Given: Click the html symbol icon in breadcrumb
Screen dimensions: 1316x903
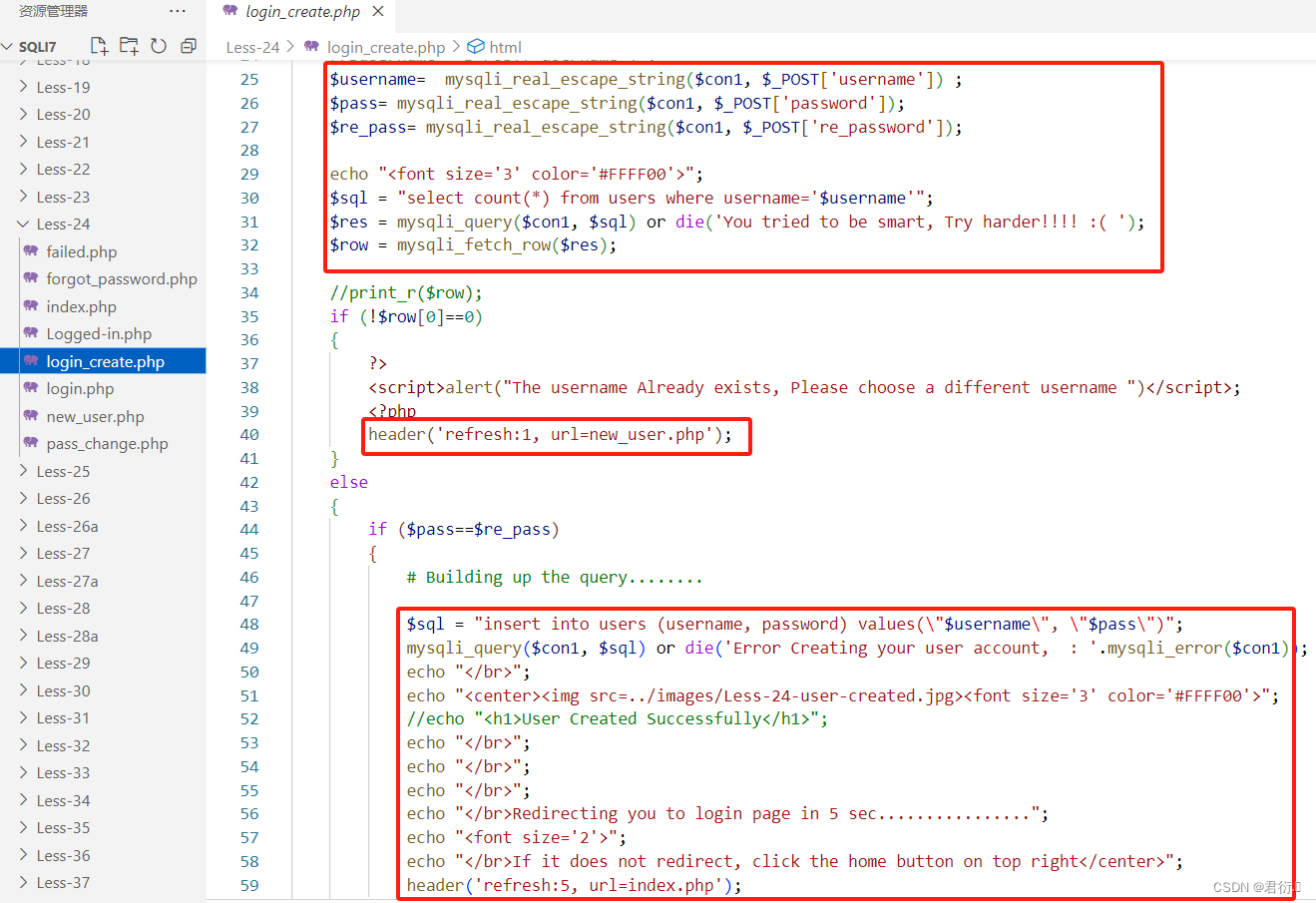Looking at the screenshot, I should [476, 47].
